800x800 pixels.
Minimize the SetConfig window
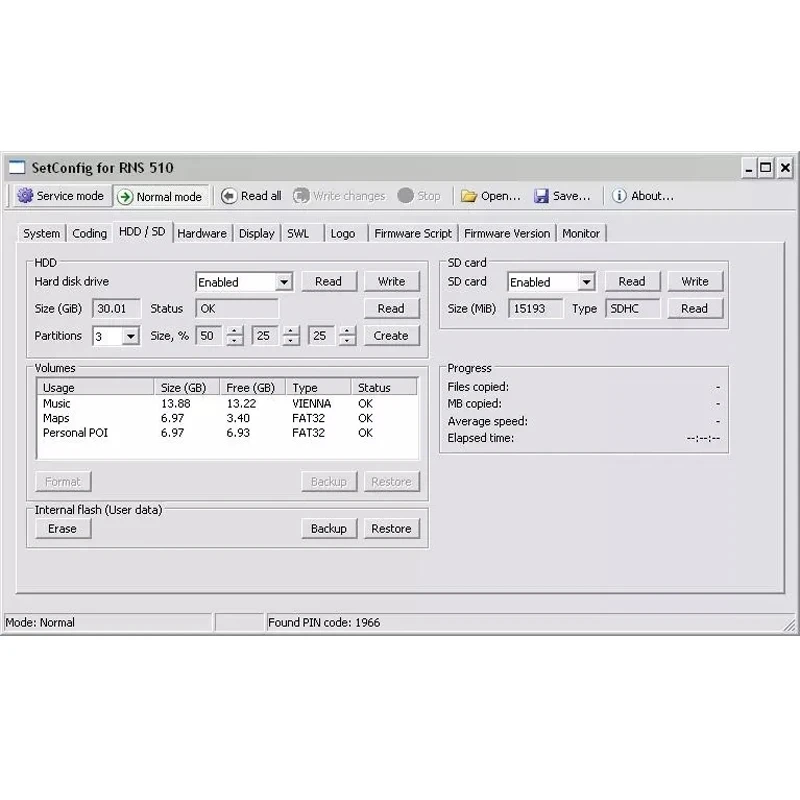748,168
